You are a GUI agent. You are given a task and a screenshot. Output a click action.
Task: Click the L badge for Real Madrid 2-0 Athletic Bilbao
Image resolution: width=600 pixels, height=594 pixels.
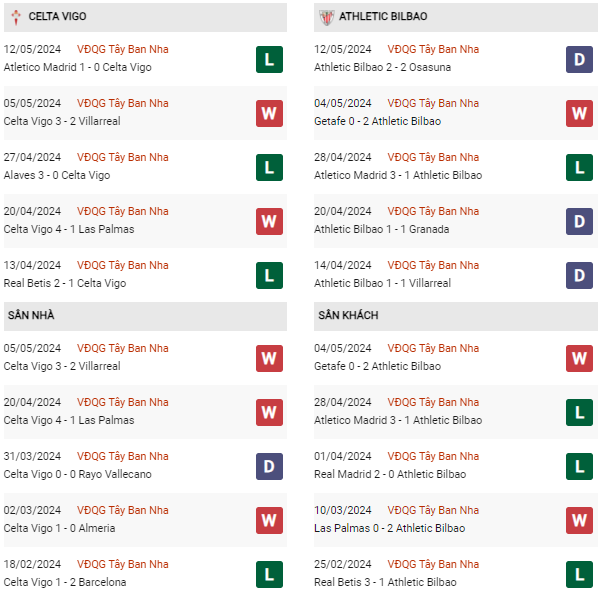[579, 466]
